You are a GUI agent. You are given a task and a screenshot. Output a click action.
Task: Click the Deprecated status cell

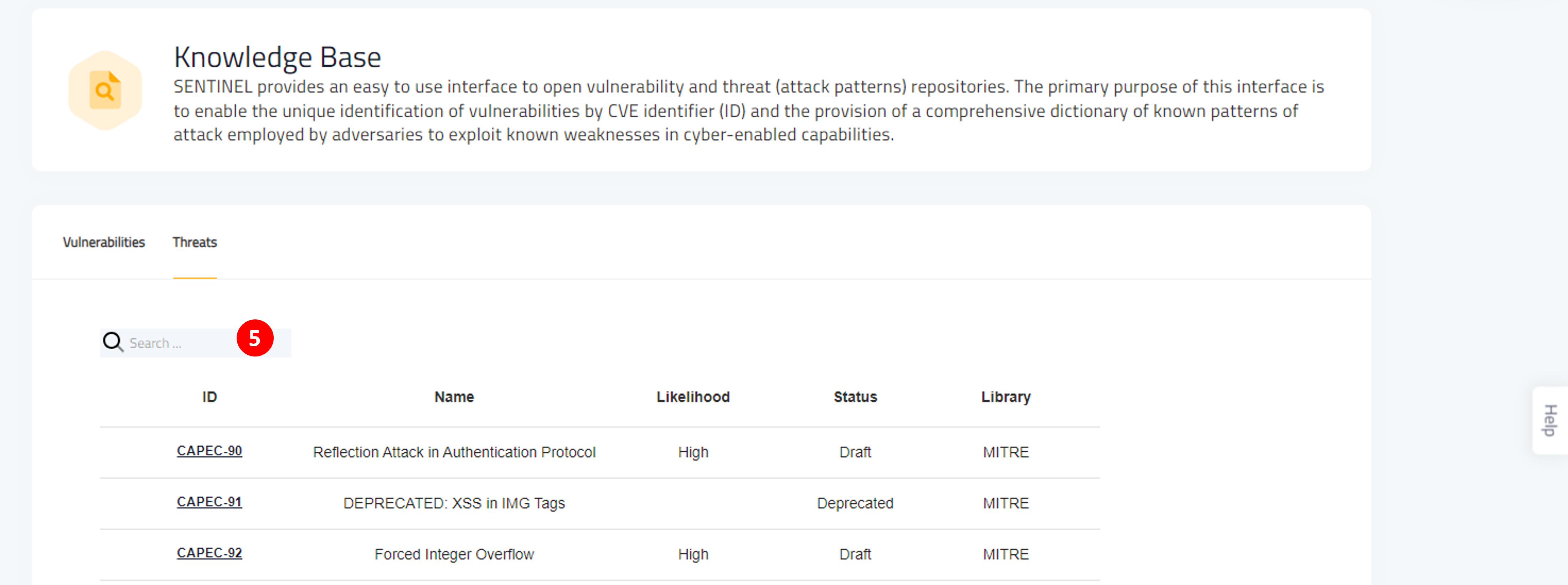[x=855, y=503]
